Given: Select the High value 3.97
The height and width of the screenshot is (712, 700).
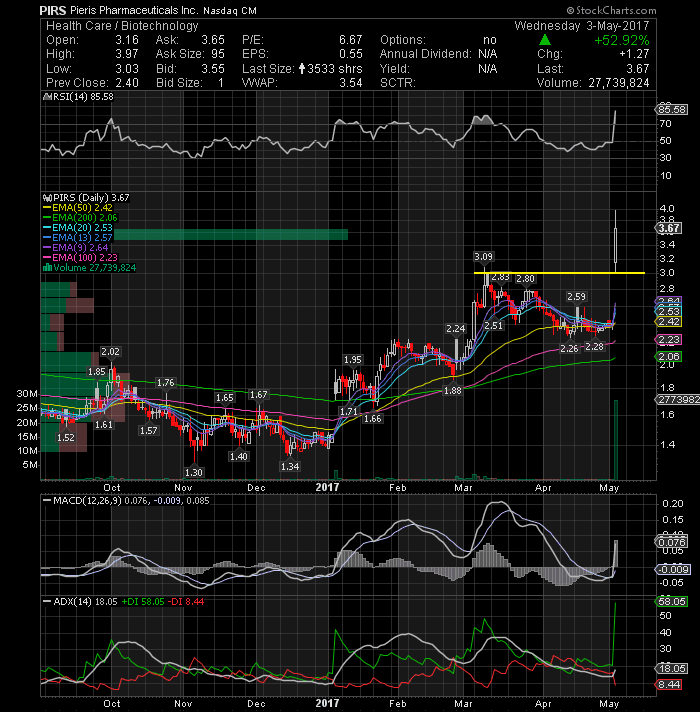Looking at the screenshot, I should pos(127,54).
